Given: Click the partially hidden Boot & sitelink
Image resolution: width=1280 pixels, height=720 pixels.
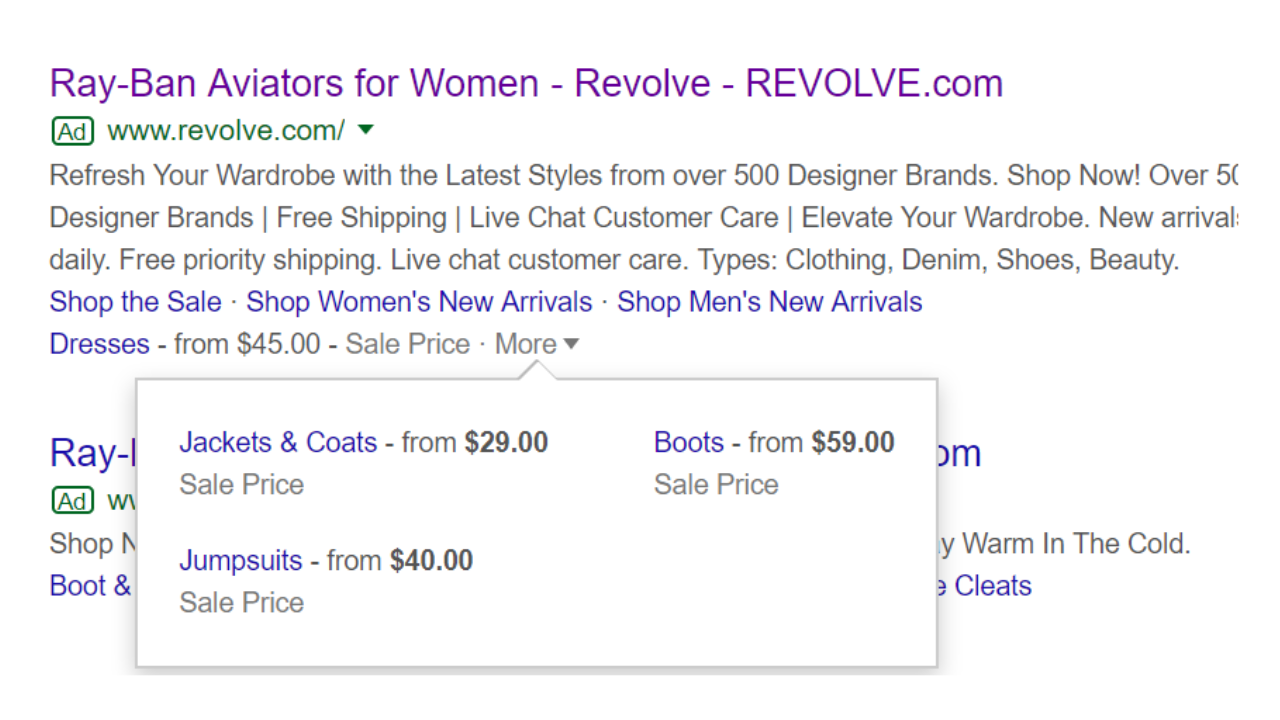Looking at the screenshot, I should [91, 586].
